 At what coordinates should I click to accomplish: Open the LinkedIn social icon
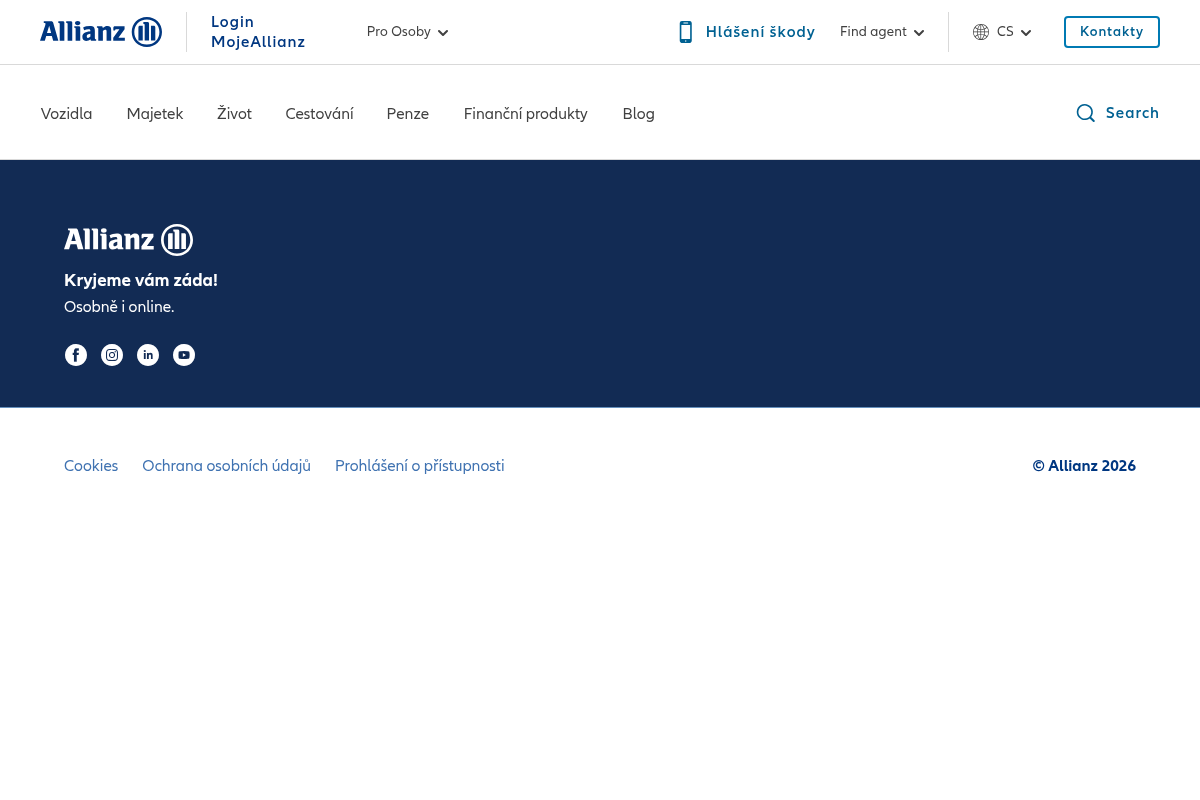[148, 355]
